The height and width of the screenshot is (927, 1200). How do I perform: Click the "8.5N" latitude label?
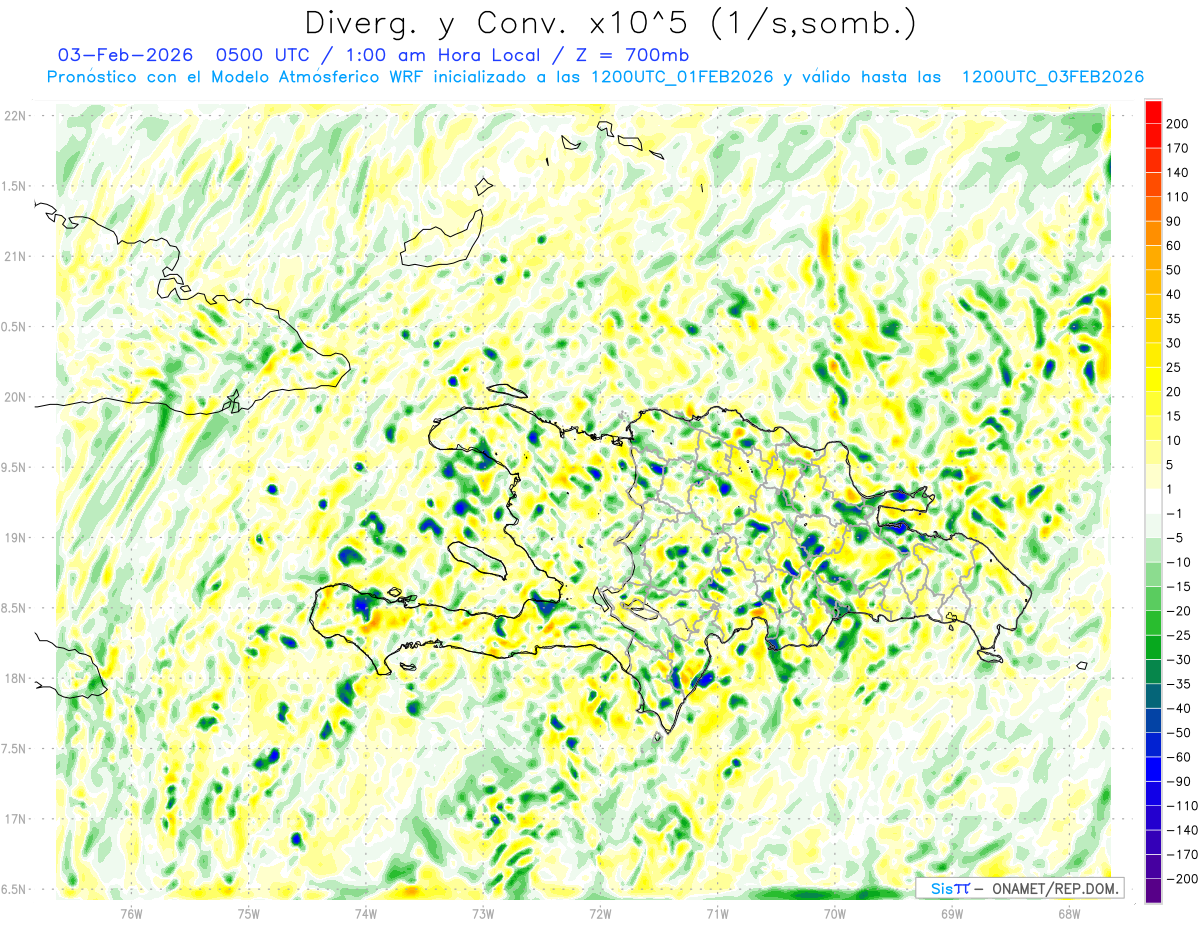(14, 608)
